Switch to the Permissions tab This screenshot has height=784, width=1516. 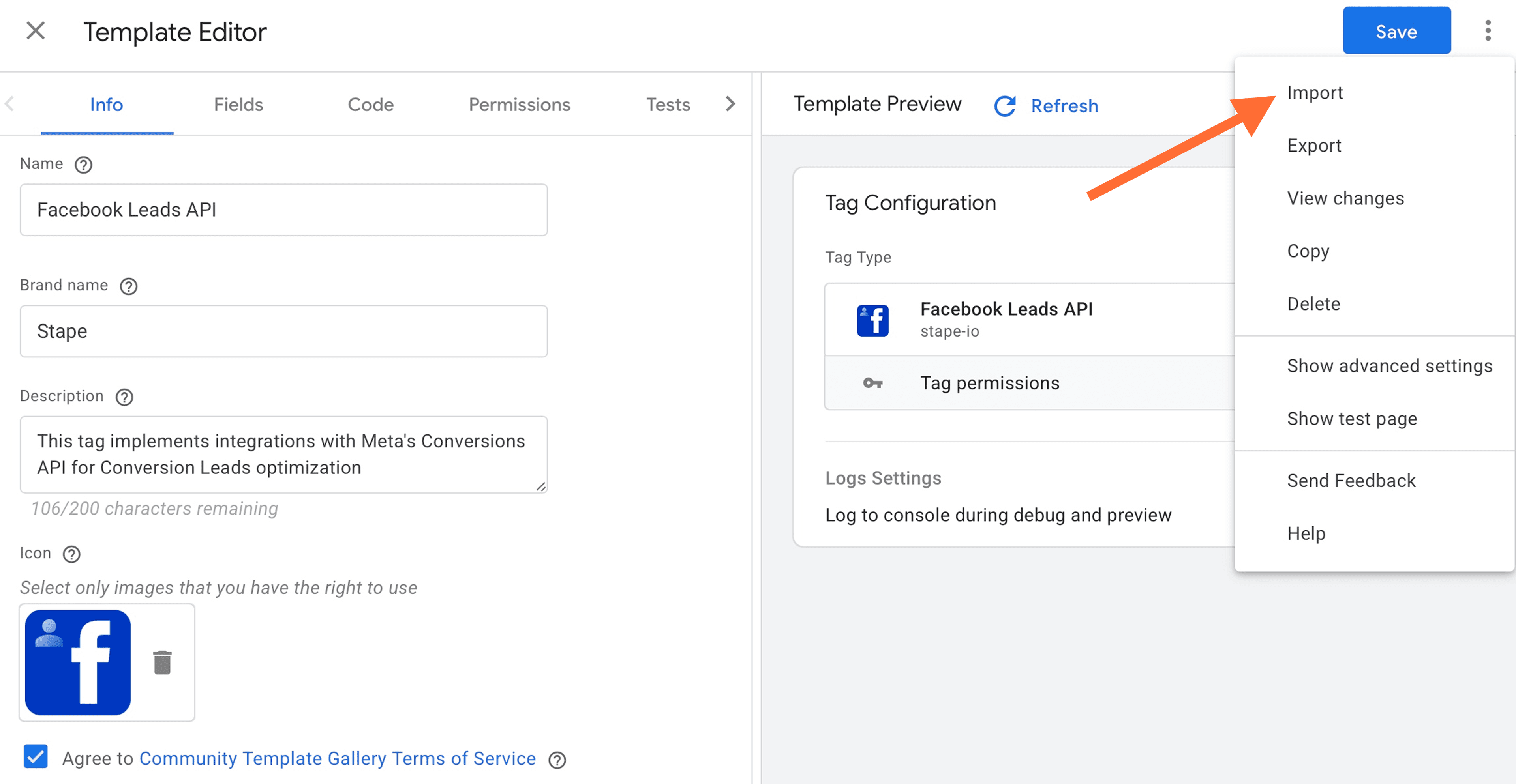coord(520,104)
